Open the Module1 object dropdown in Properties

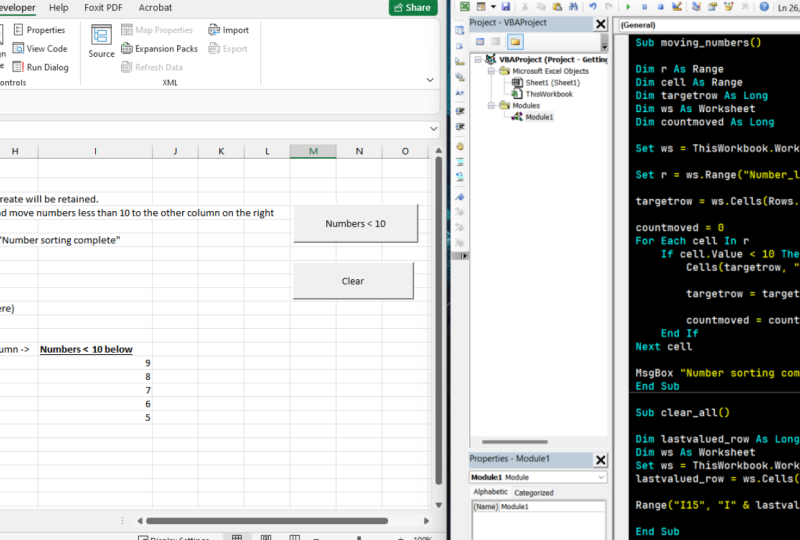coord(601,477)
